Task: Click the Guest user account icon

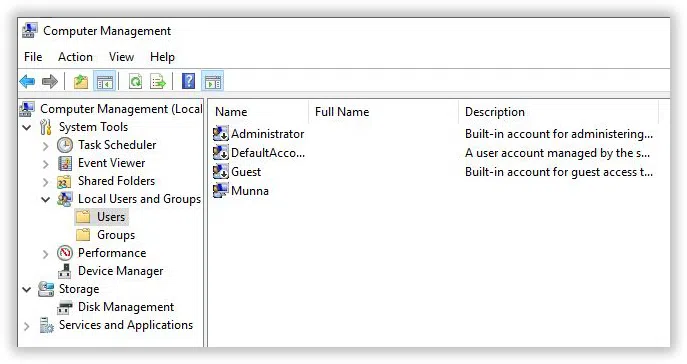Action: pos(220,171)
